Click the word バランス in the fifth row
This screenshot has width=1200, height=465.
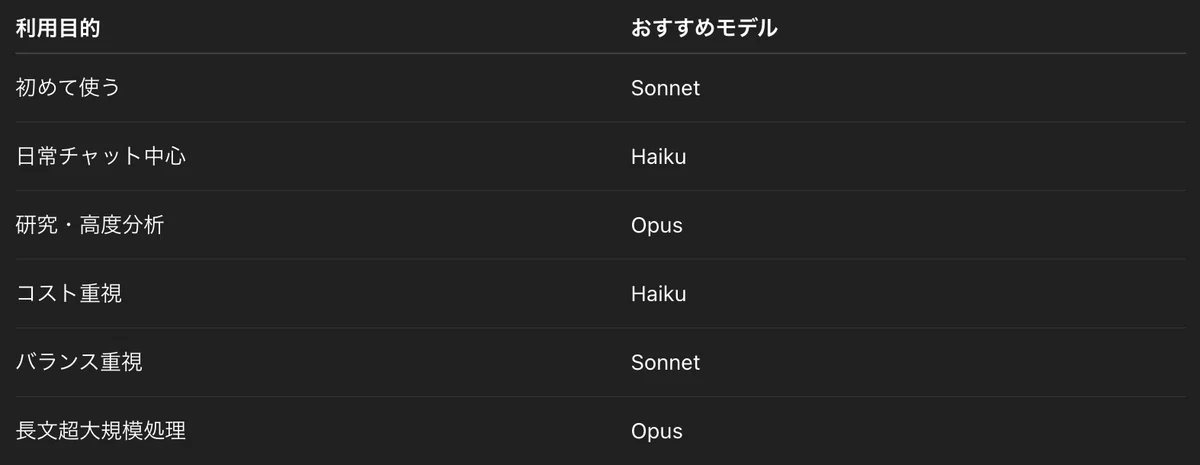click(x=57, y=362)
